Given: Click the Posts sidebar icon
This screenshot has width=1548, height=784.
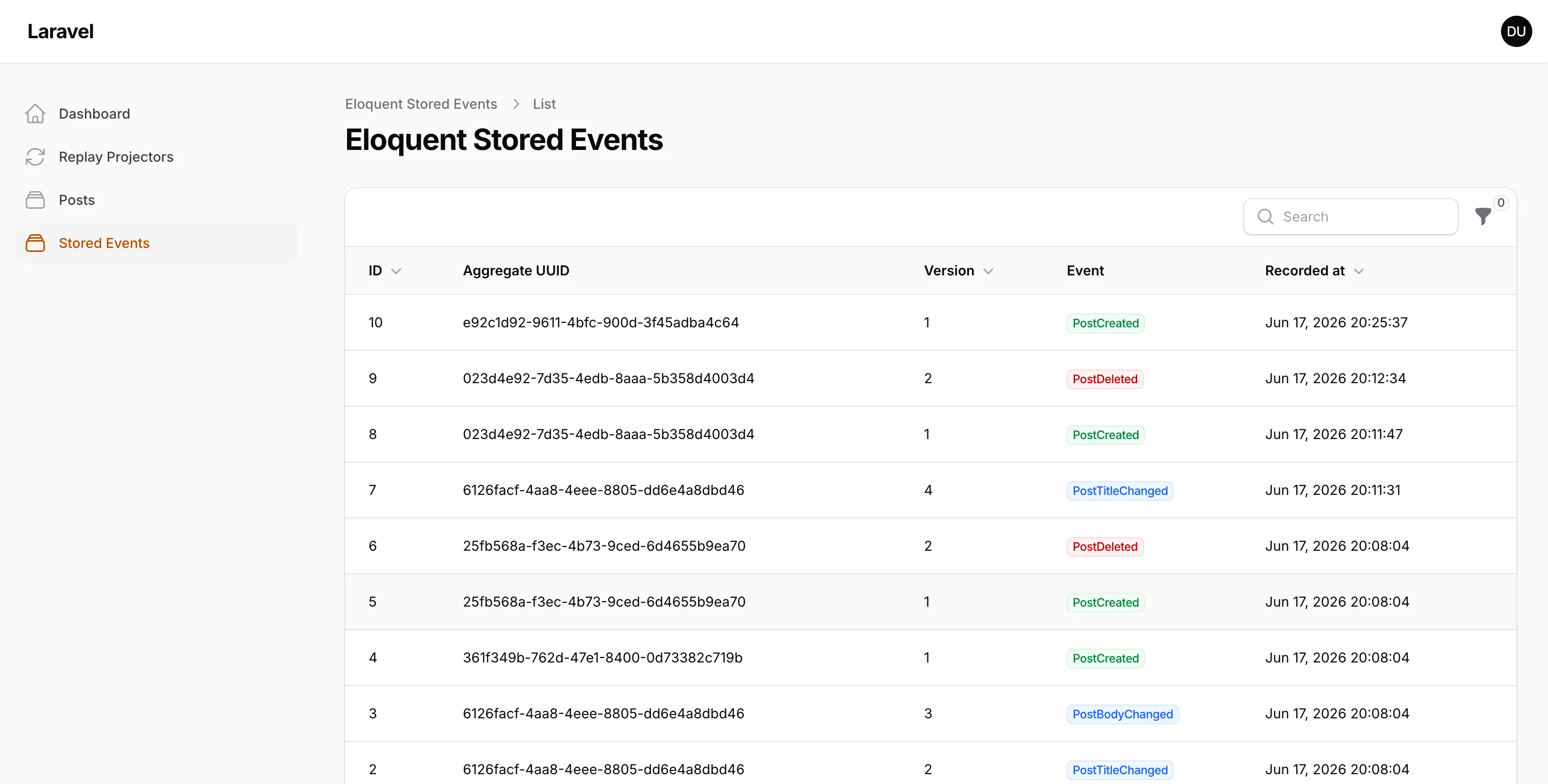Looking at the screenshot, I should coord(35,200).
